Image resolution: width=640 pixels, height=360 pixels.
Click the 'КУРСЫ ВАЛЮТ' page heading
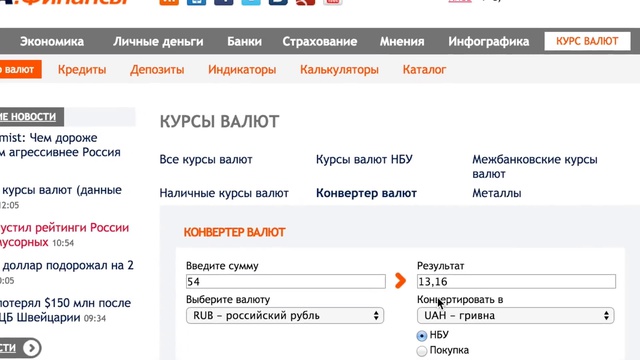pyautogui.click(x=219, y=122)
